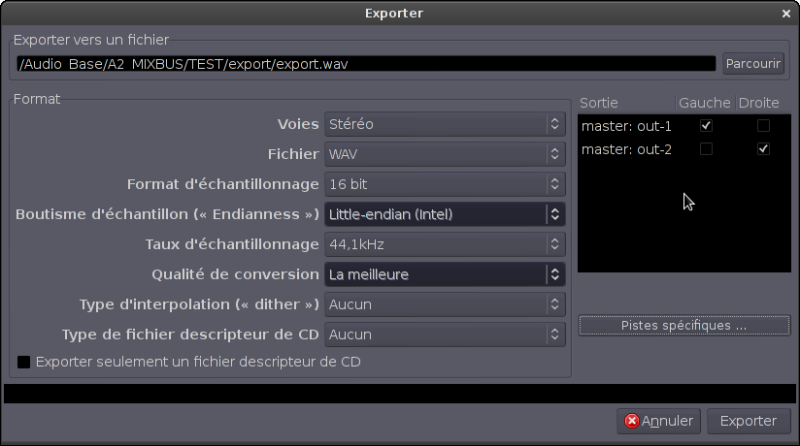Toggle Droite for master: out-2

[763, 149]
